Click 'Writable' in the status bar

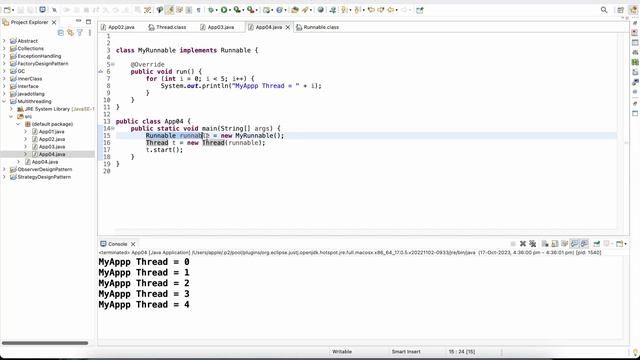pyautogui.click(x=342, y=351)
